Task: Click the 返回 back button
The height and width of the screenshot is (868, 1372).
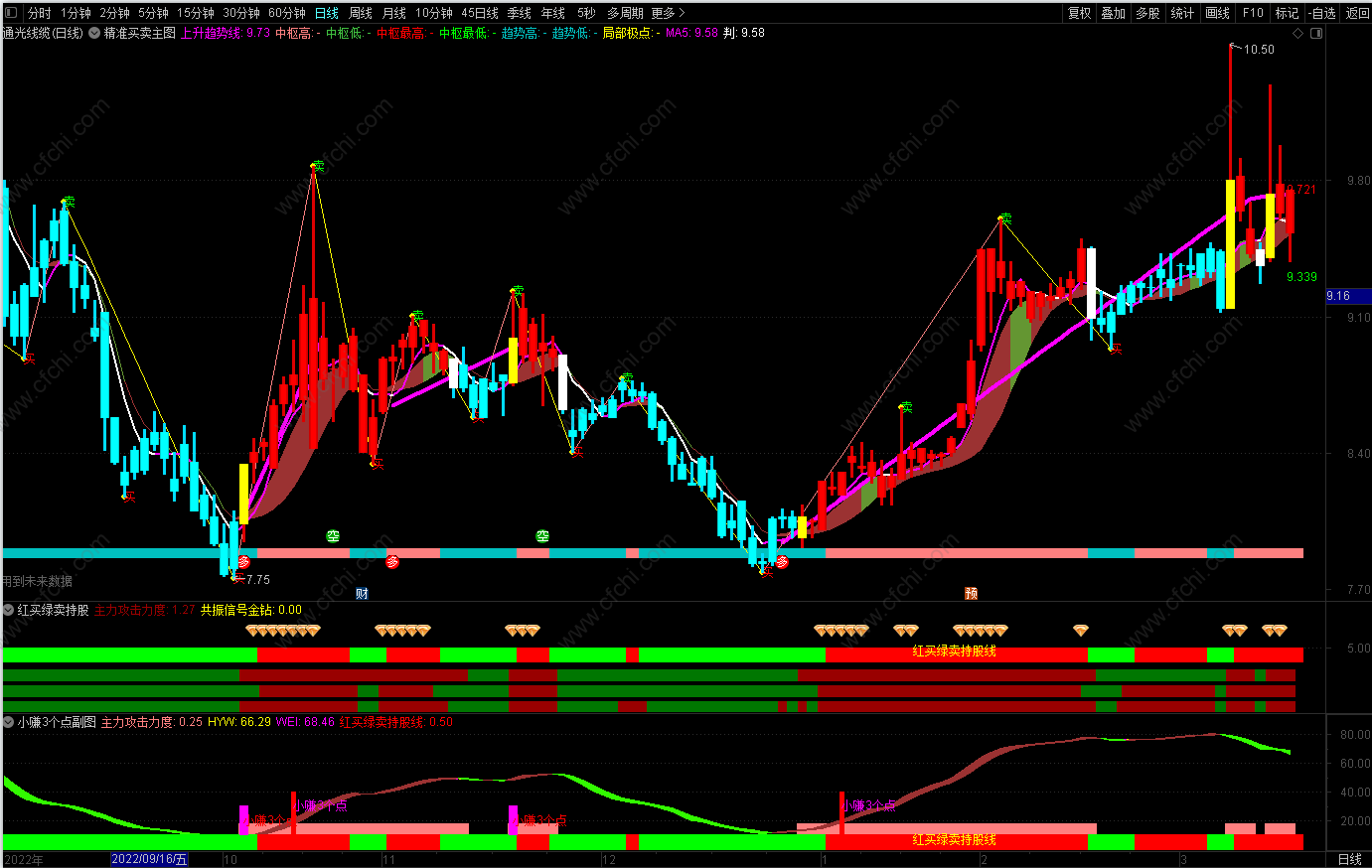Action: click(x=1357, y=13)
